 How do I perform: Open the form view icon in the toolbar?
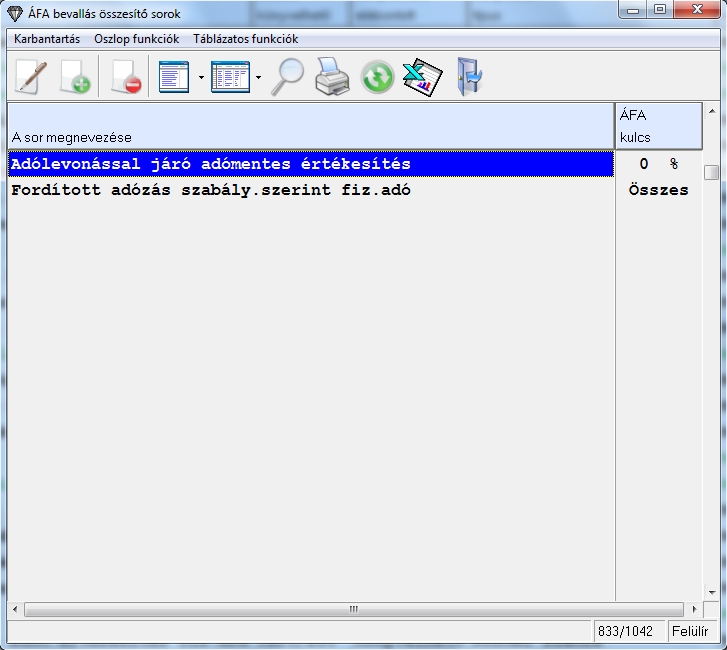click(x=174, y=77)
